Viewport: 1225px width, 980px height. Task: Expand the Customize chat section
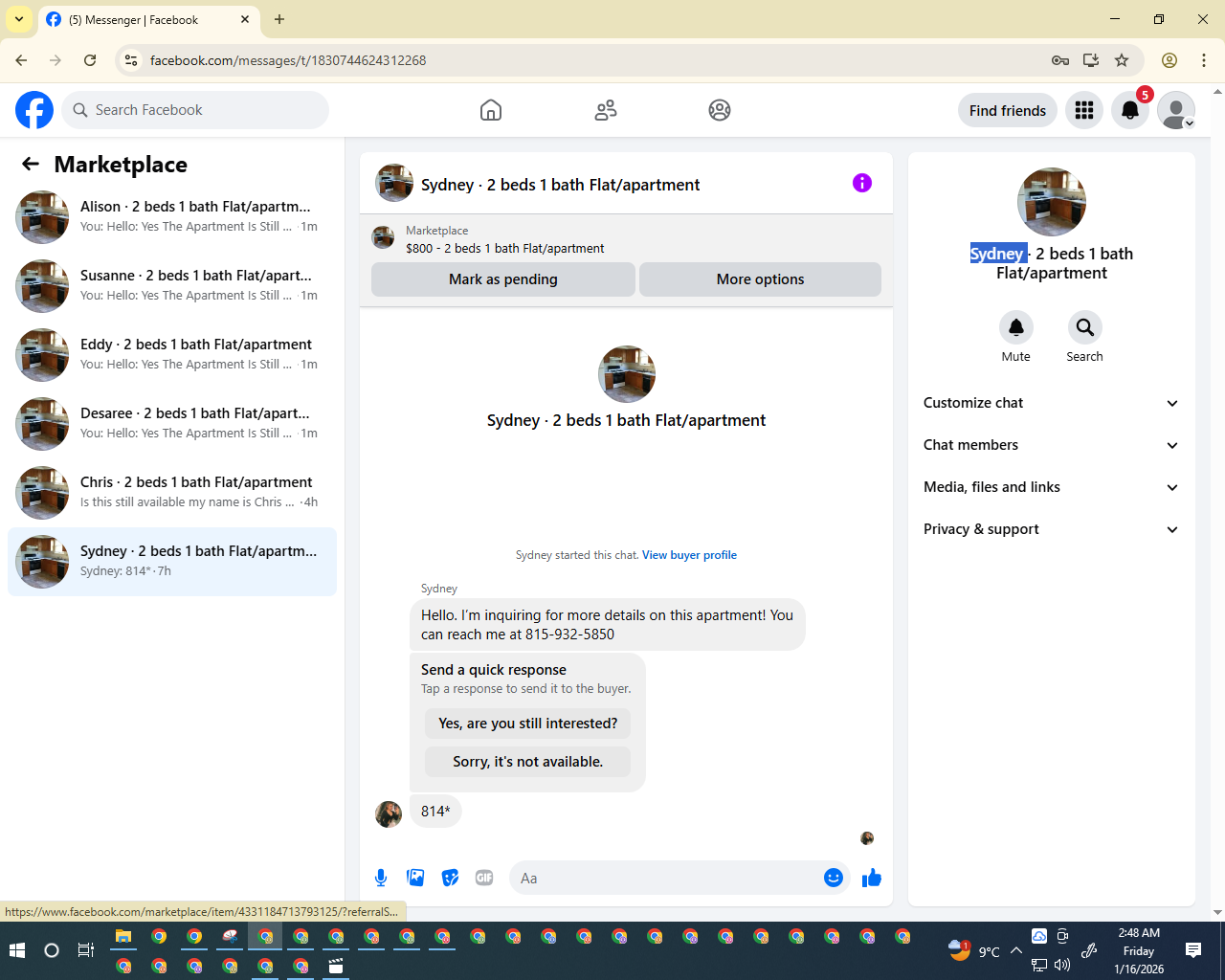pos(1052,403)
